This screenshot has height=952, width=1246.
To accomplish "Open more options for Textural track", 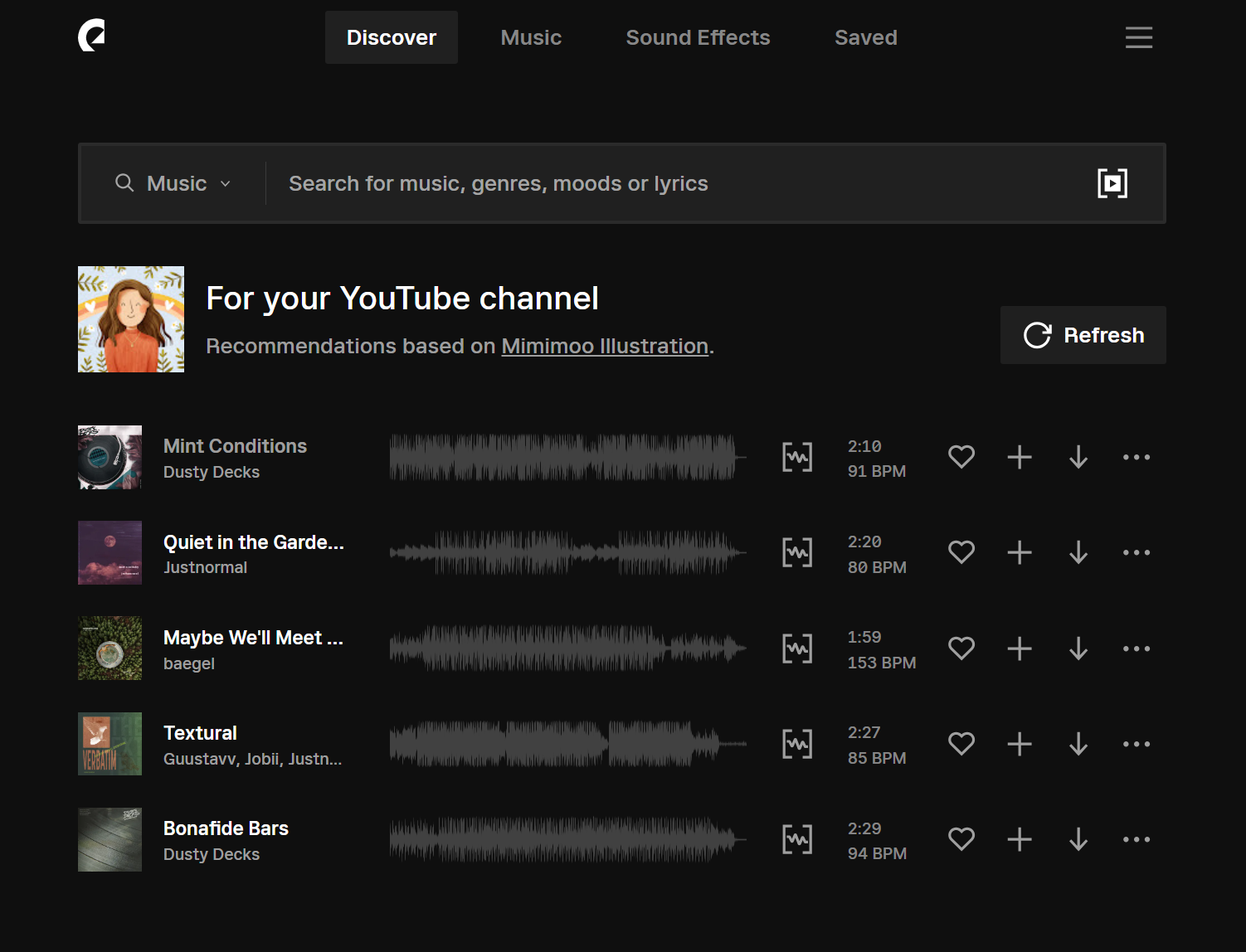I will pos(1136,744).
